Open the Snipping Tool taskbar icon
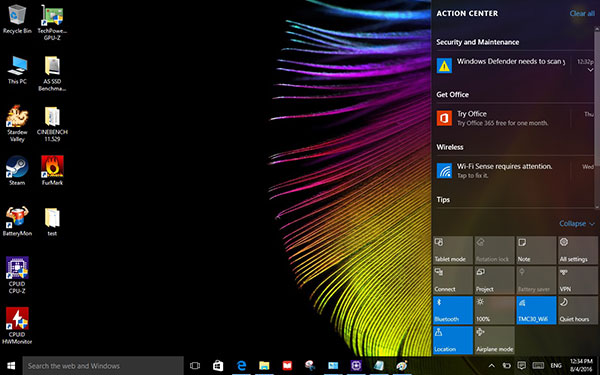The image size is (600, 375). (310, 366)
